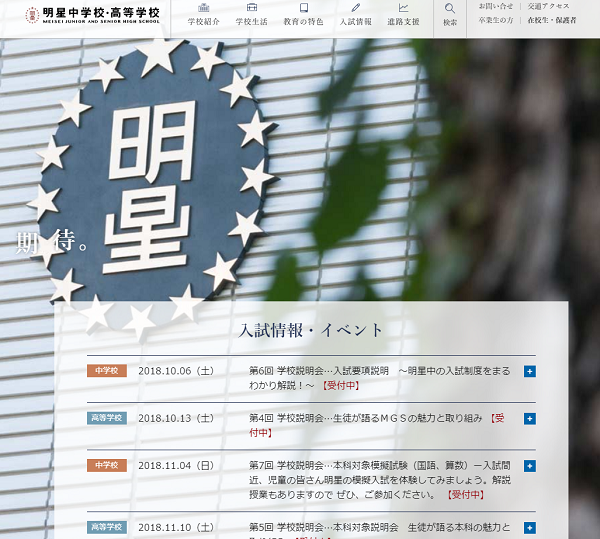Go to お問い合せ page
The width and height of the screenshot is (600, 539).
point(496,7)
